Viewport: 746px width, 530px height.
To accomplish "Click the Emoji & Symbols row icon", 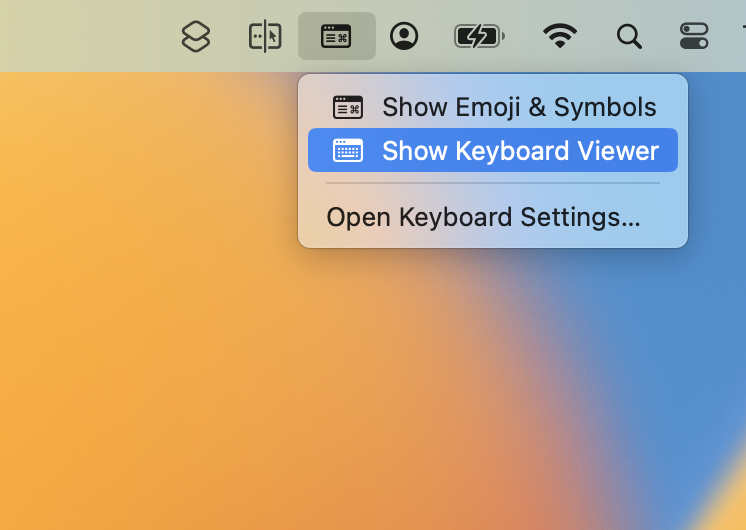I will coord(348,107).
